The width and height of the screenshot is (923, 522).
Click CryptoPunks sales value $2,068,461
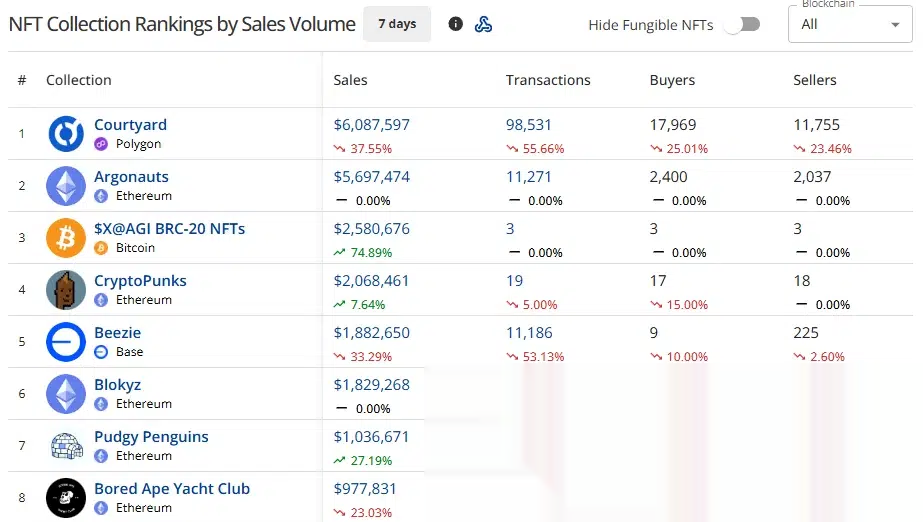371,281
